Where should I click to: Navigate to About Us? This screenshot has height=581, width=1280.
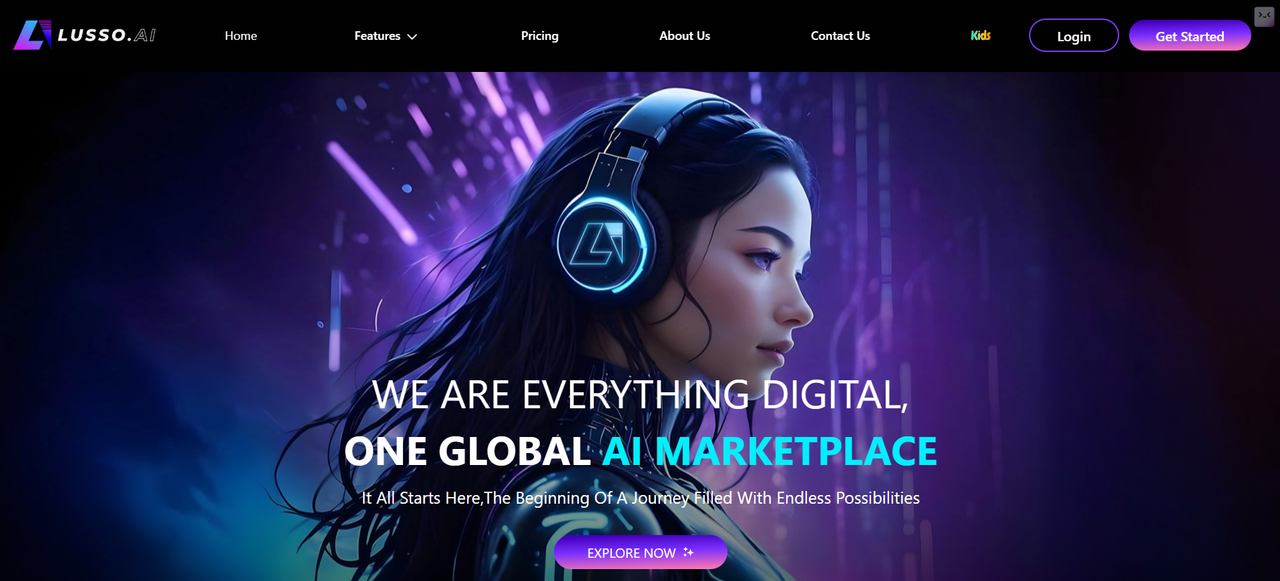pyautogui.click(x=685, y=36)
